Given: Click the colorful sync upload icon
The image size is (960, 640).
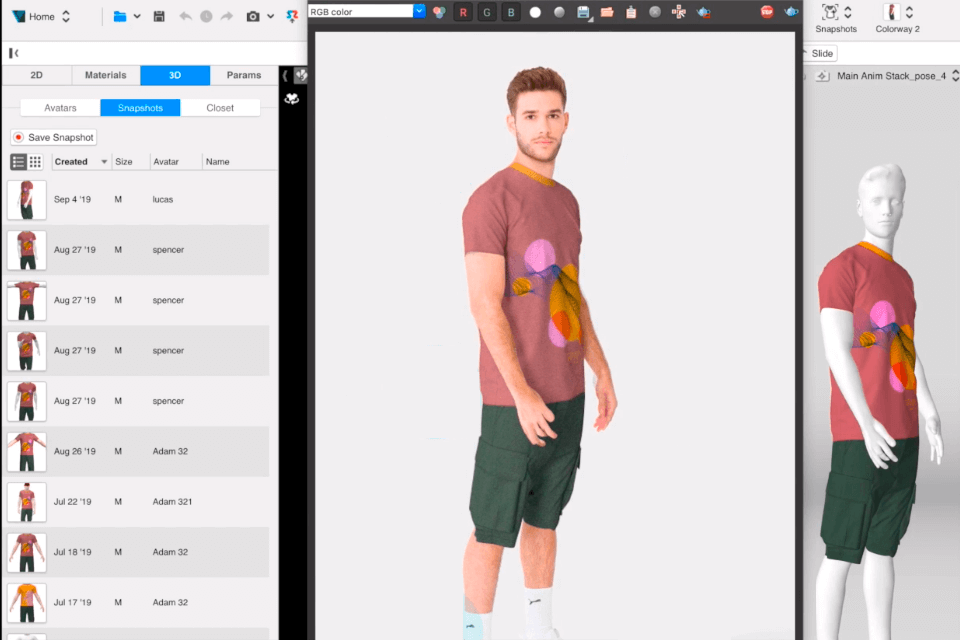Looking at the screenshot, I should tap(292, 17).
